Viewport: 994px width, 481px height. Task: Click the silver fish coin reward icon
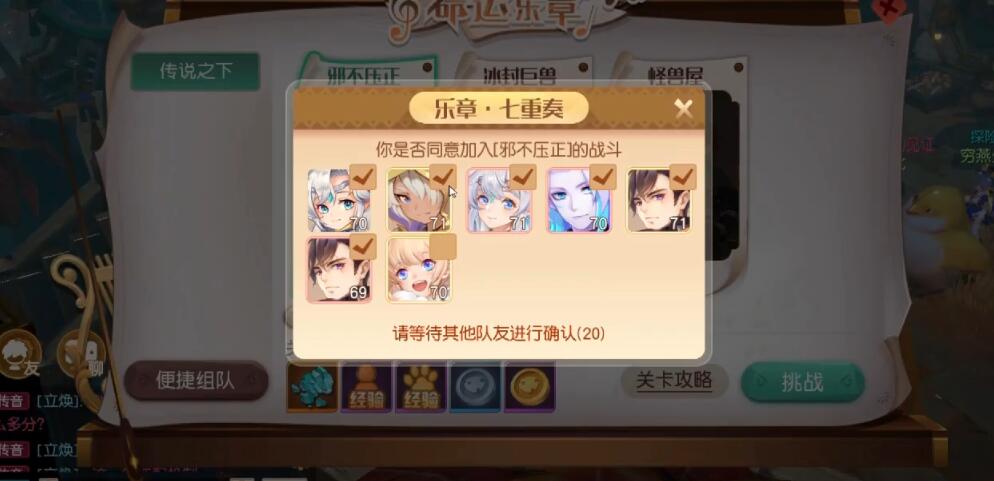475,387
